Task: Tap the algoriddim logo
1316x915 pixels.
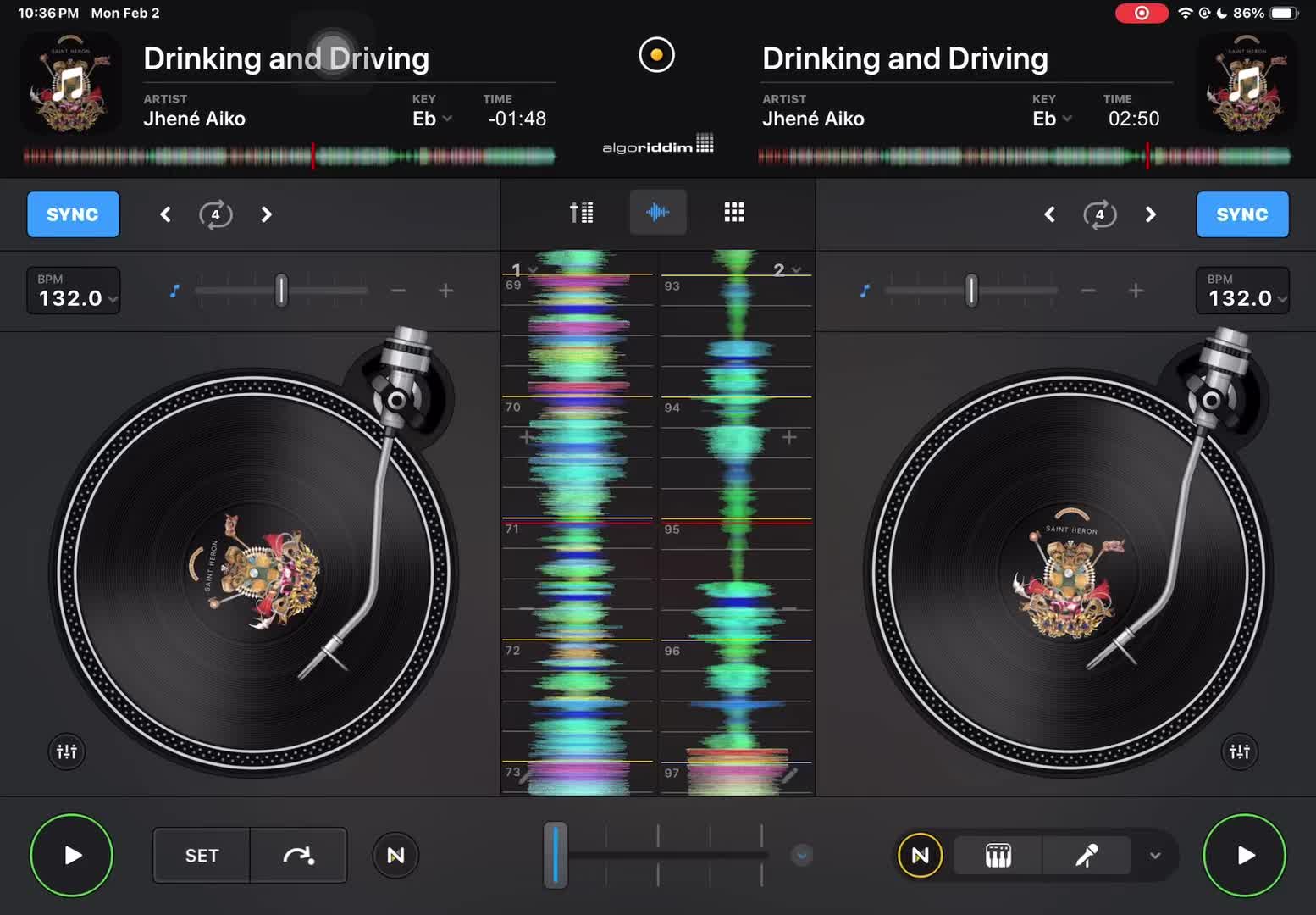Action: pos(657,144)
